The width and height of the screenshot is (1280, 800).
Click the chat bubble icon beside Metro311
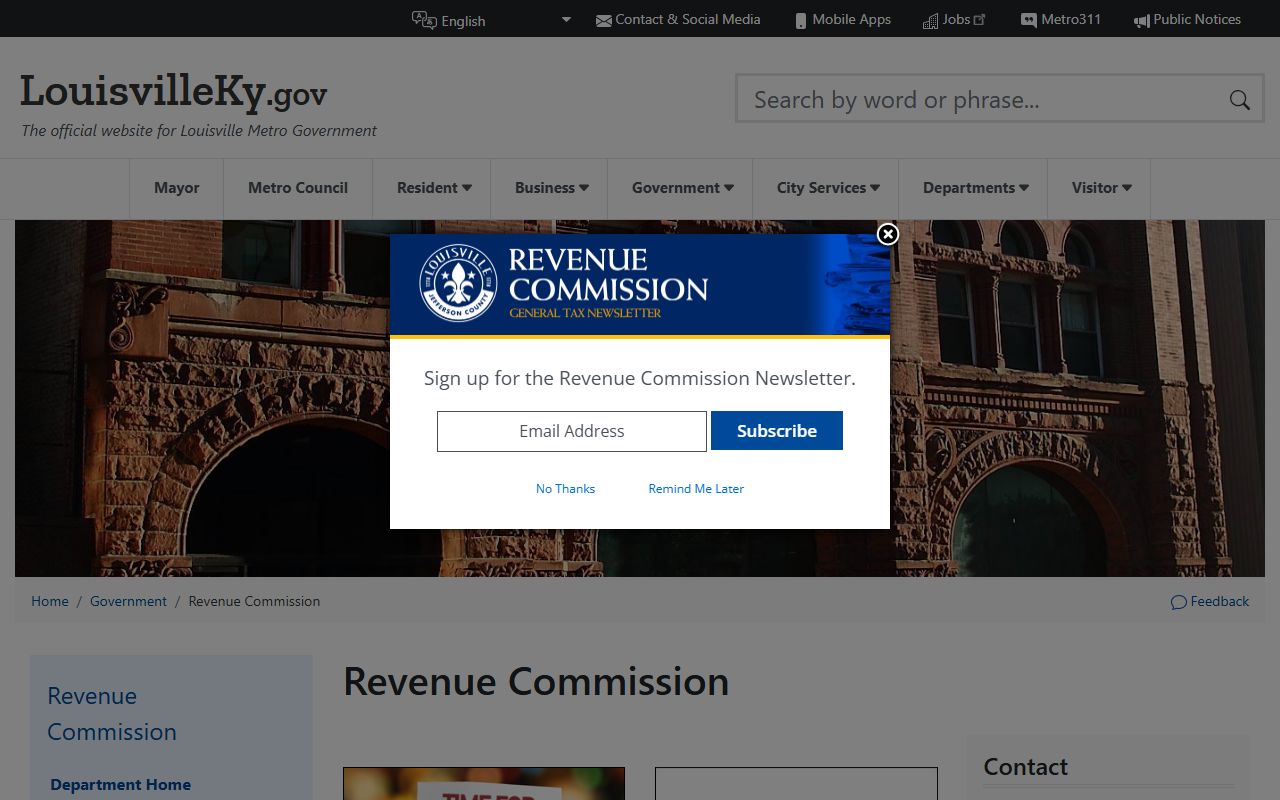click(x=1029, y=20)
